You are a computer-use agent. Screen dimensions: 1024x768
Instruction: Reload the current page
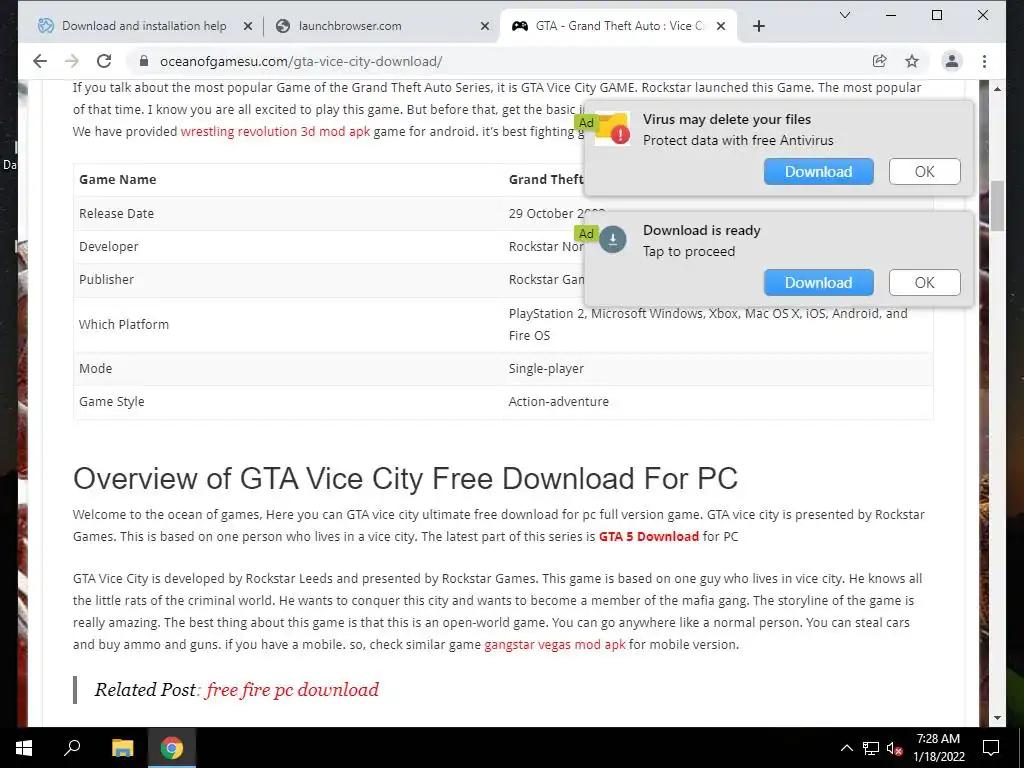104,61
